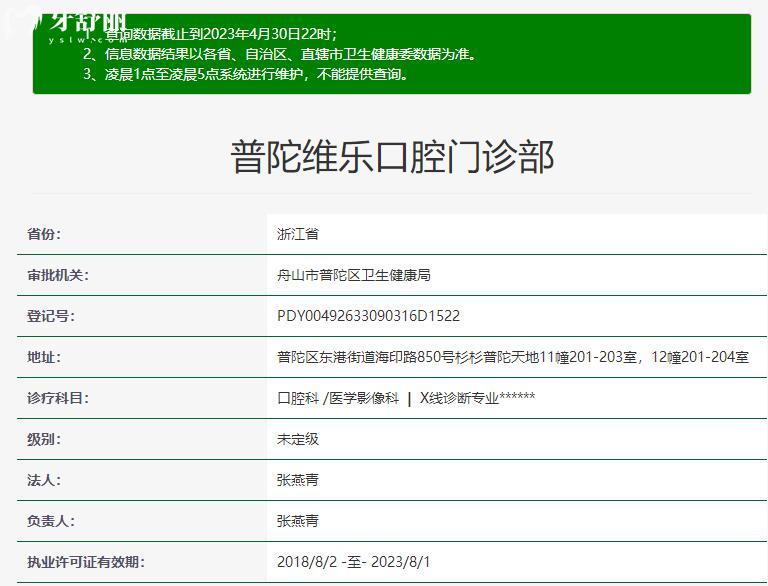Click the 负责人 label

[51, 521]
